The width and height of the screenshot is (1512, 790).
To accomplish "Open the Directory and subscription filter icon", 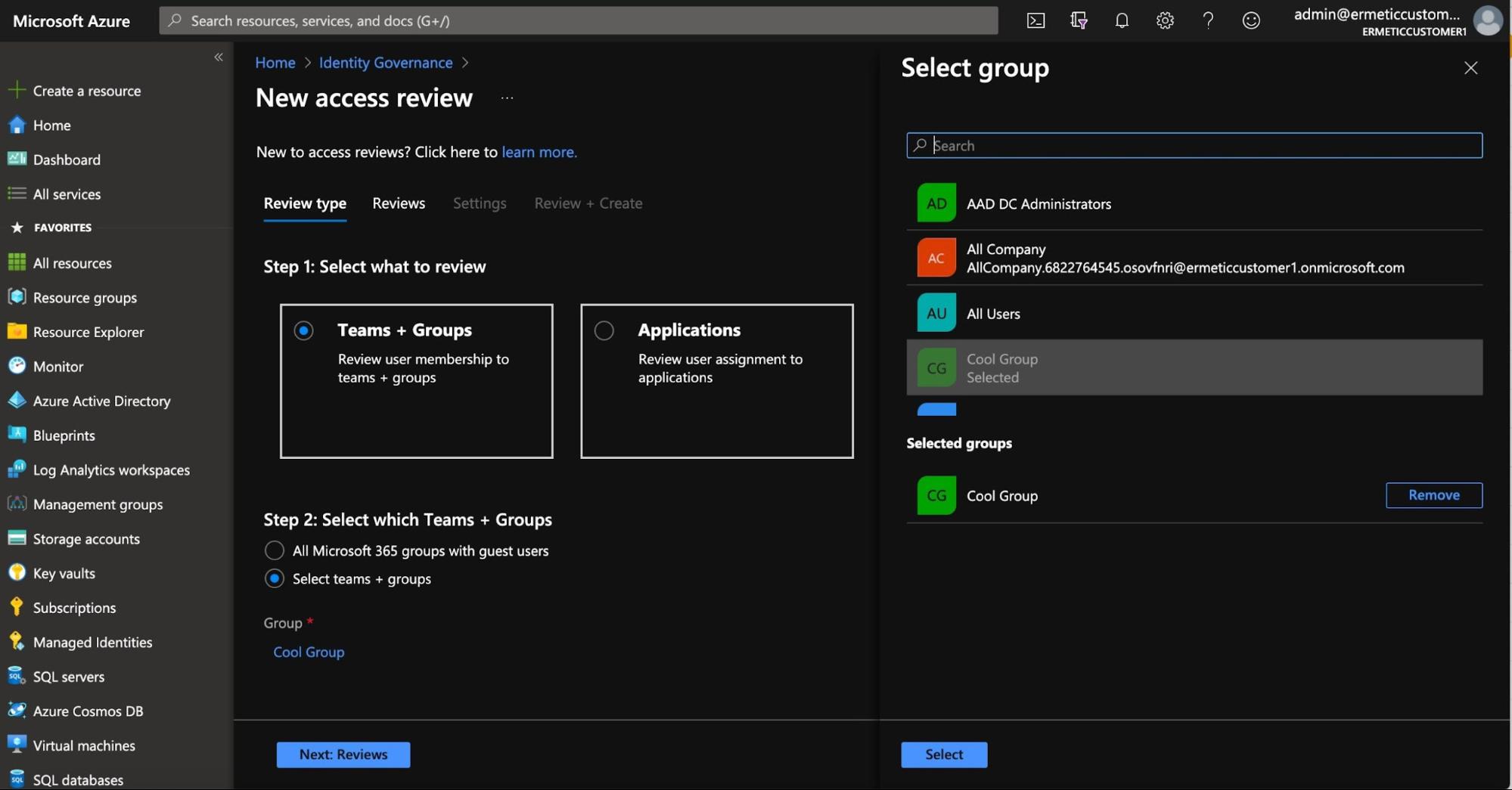I will [x=1079, y=20].
